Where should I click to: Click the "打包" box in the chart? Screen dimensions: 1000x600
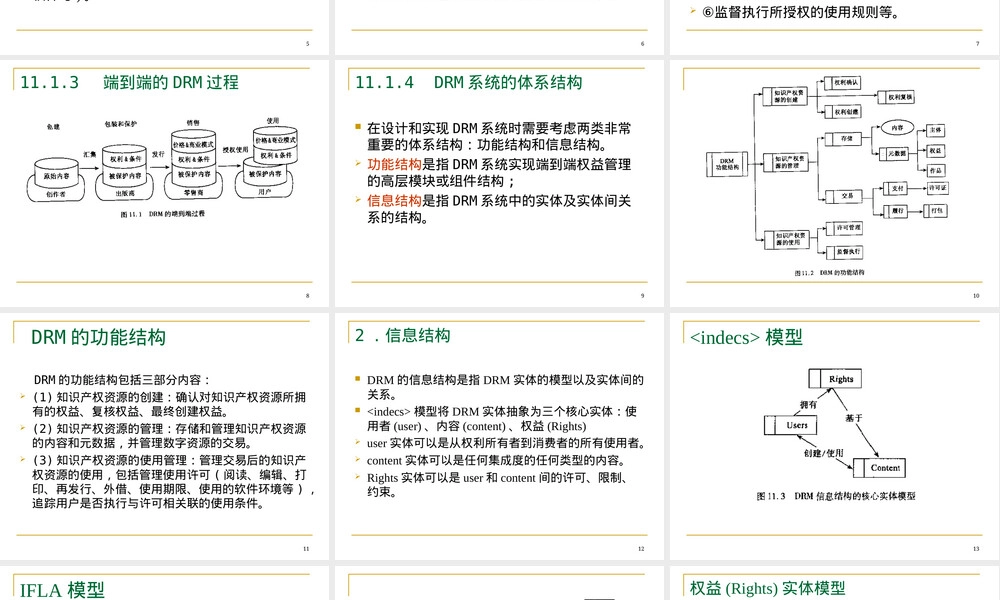(x=935, y=210)
